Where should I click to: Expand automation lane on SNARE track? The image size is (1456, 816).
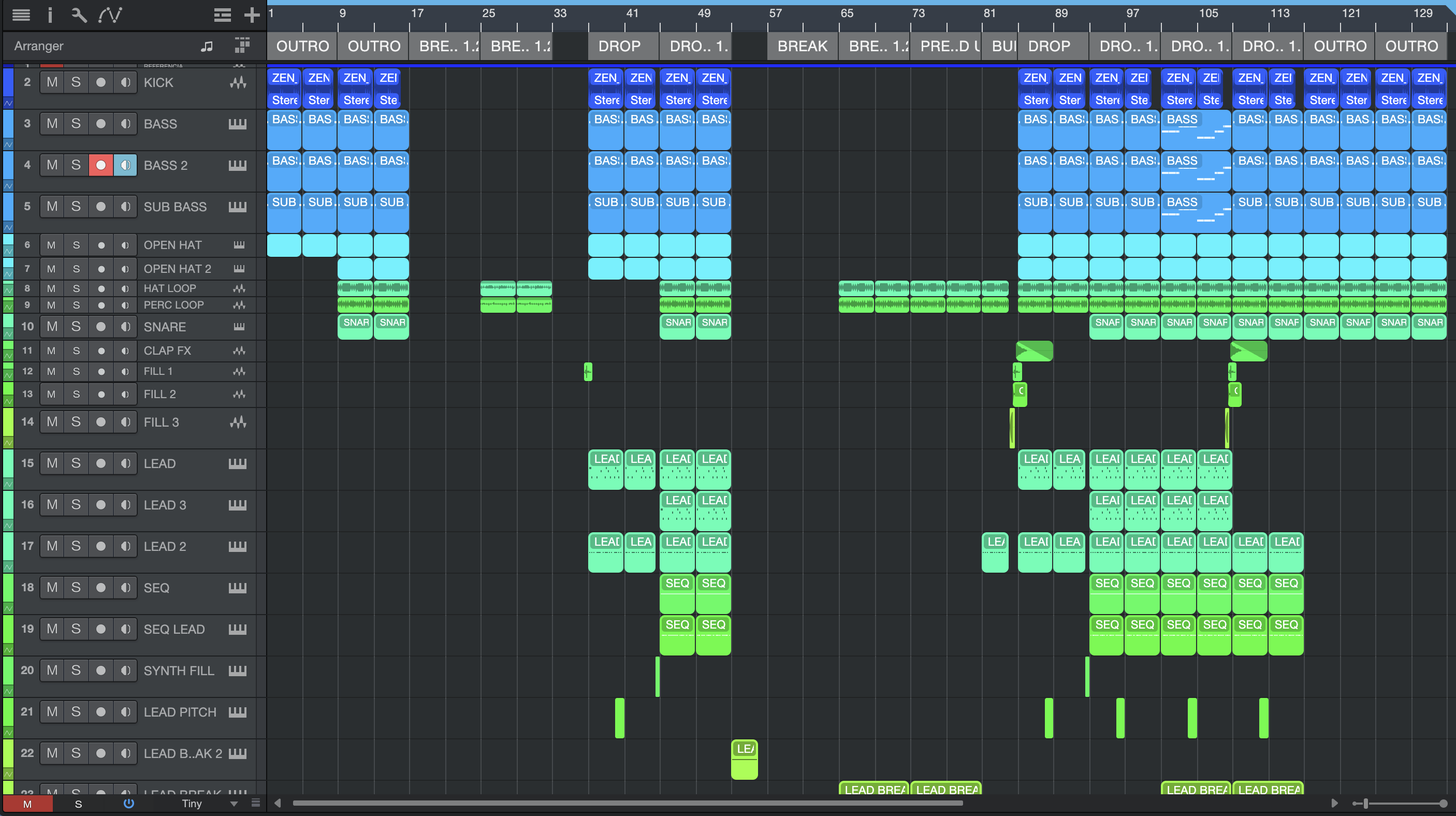8,333
